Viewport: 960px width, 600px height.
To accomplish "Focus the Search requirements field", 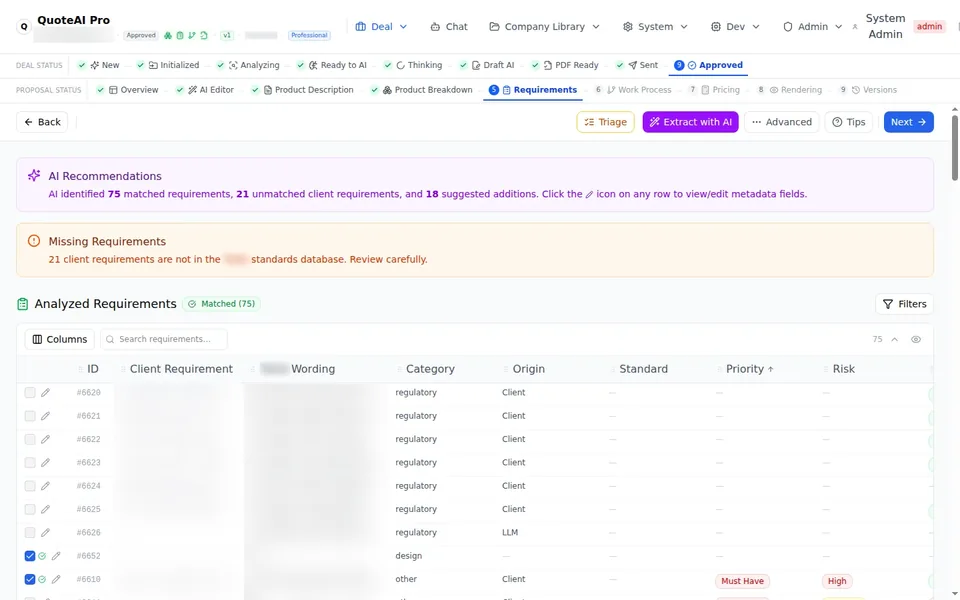I will (x=164, y=339).
